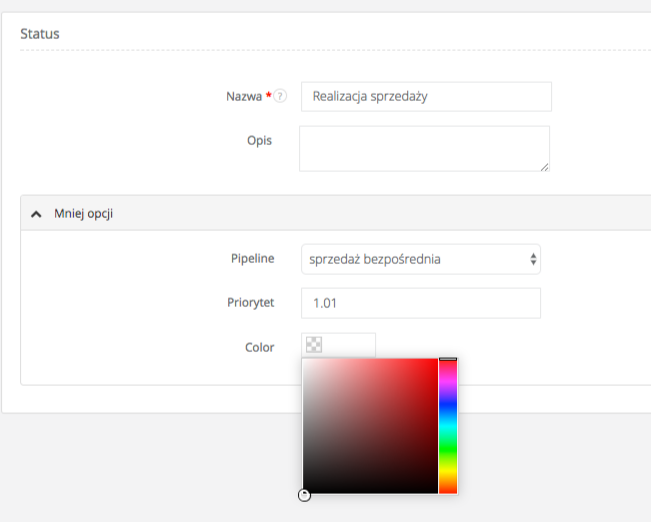The width and height of the screenshot is (651, 522).
Task: Click the transparent checkerboard color swatch
Action: tap(314, 345)
